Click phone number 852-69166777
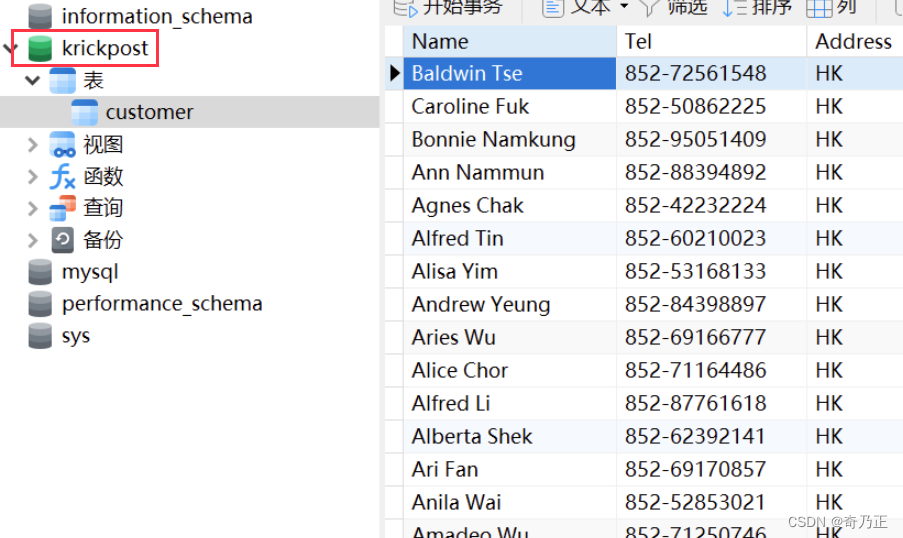Viewport: 903px width, 538px height. (696, 338)
